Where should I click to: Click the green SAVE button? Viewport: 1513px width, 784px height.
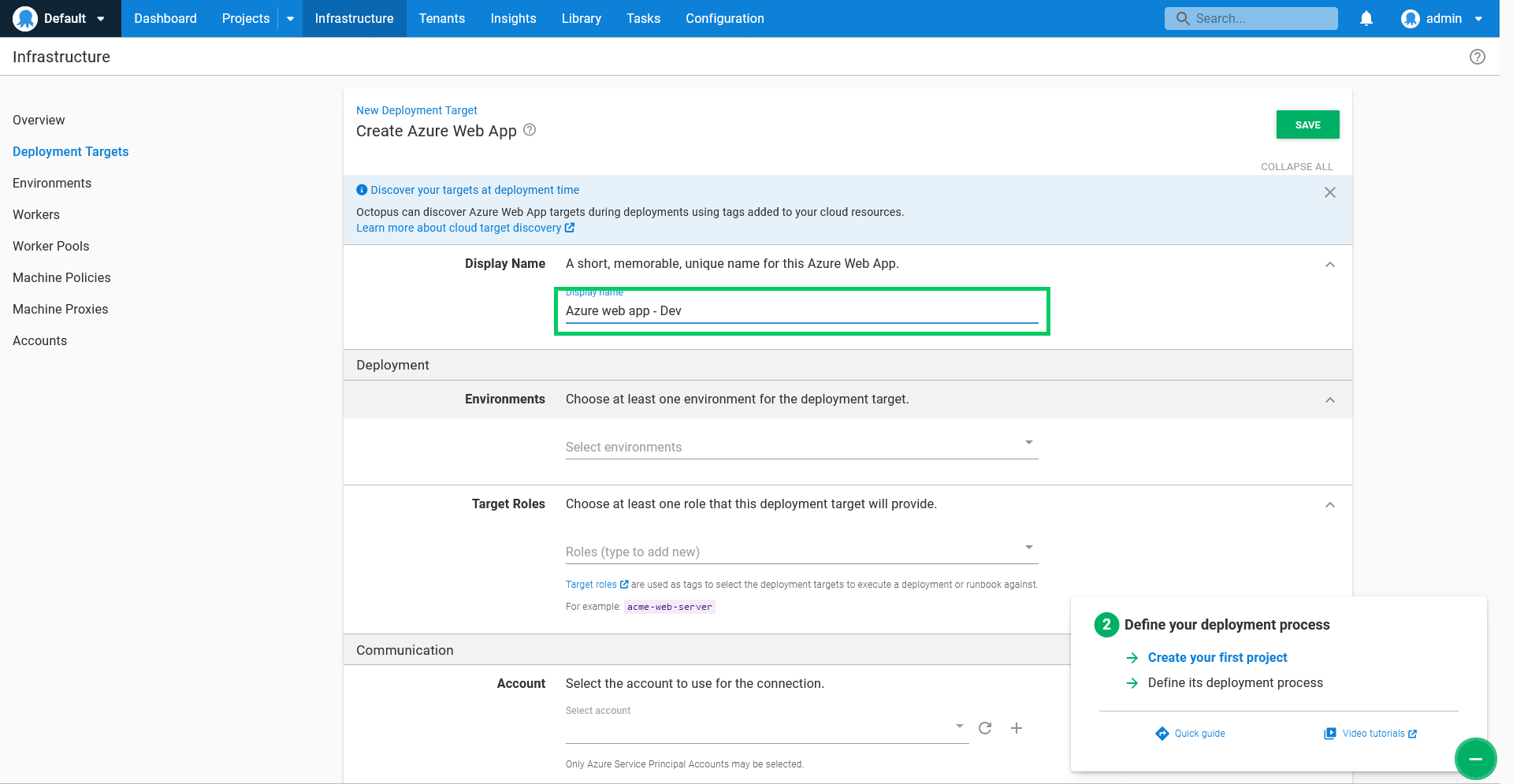[1308, 124]
